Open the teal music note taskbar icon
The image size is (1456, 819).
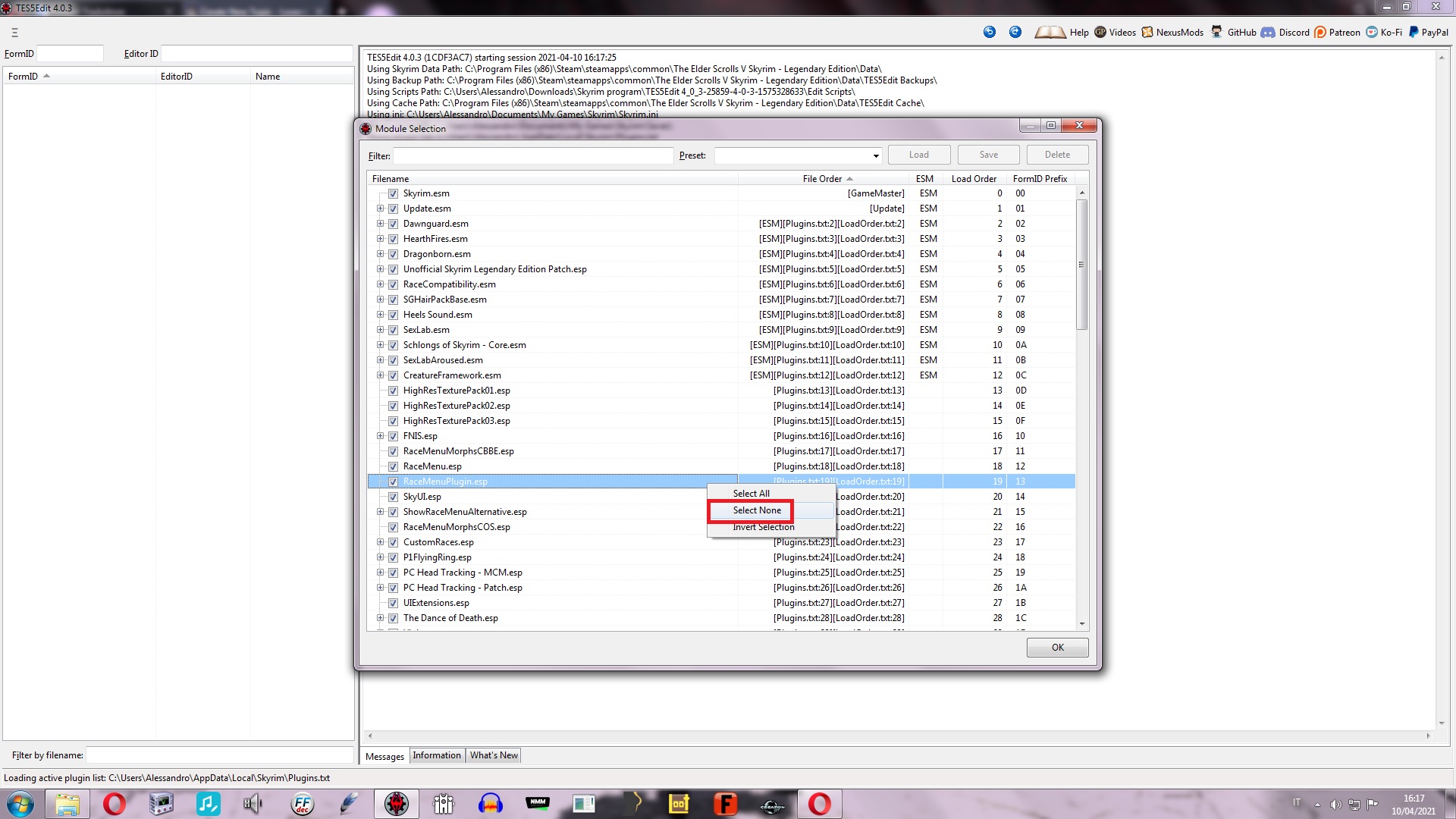point(209,804)
